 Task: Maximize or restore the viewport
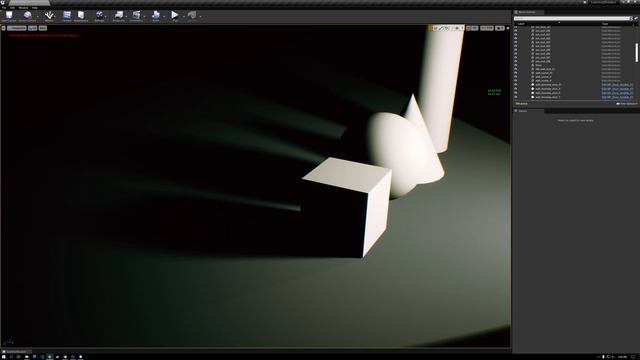pos(508,28)
